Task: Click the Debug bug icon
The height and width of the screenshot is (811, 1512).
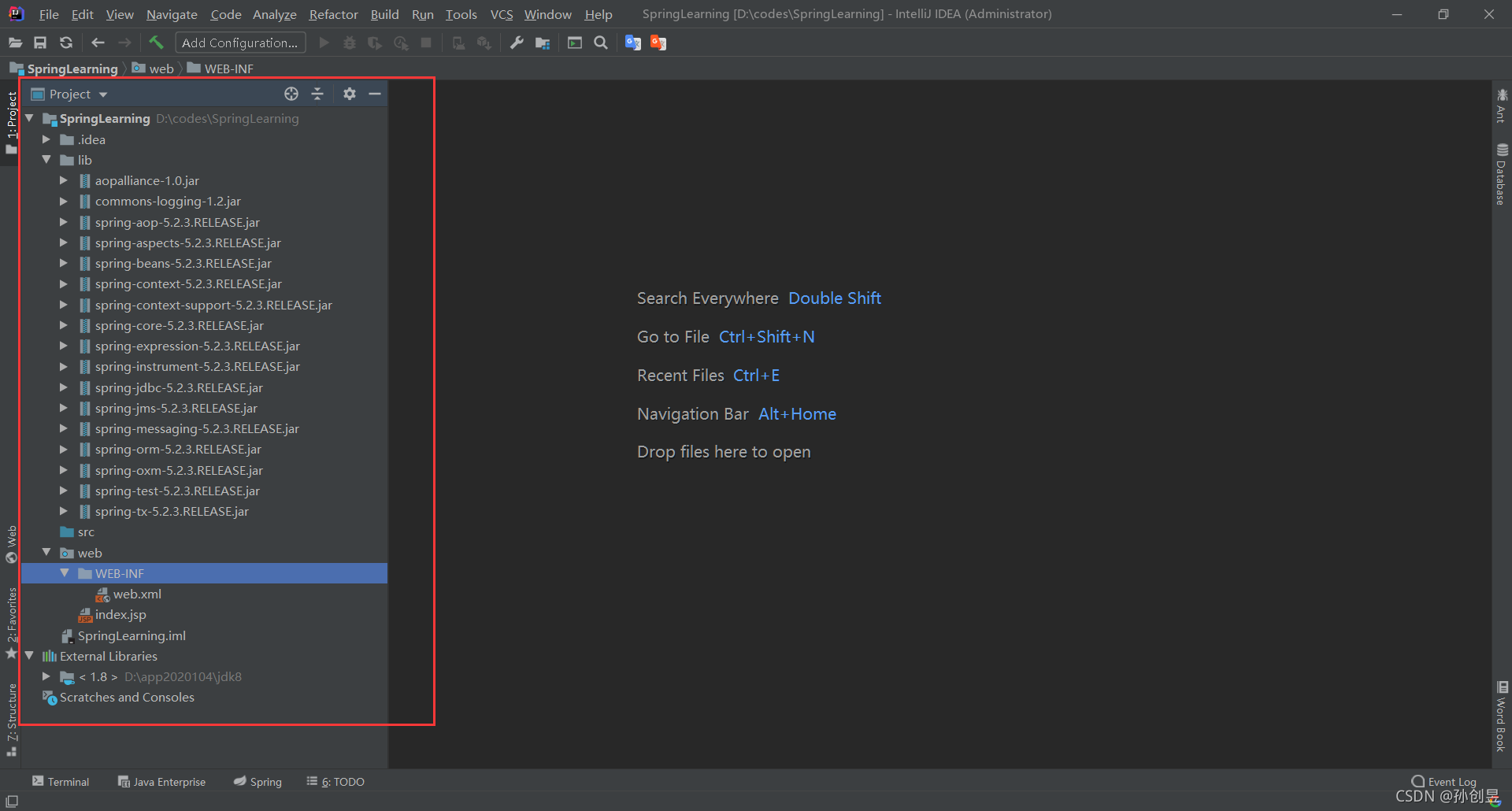Action: coord(350,43)
